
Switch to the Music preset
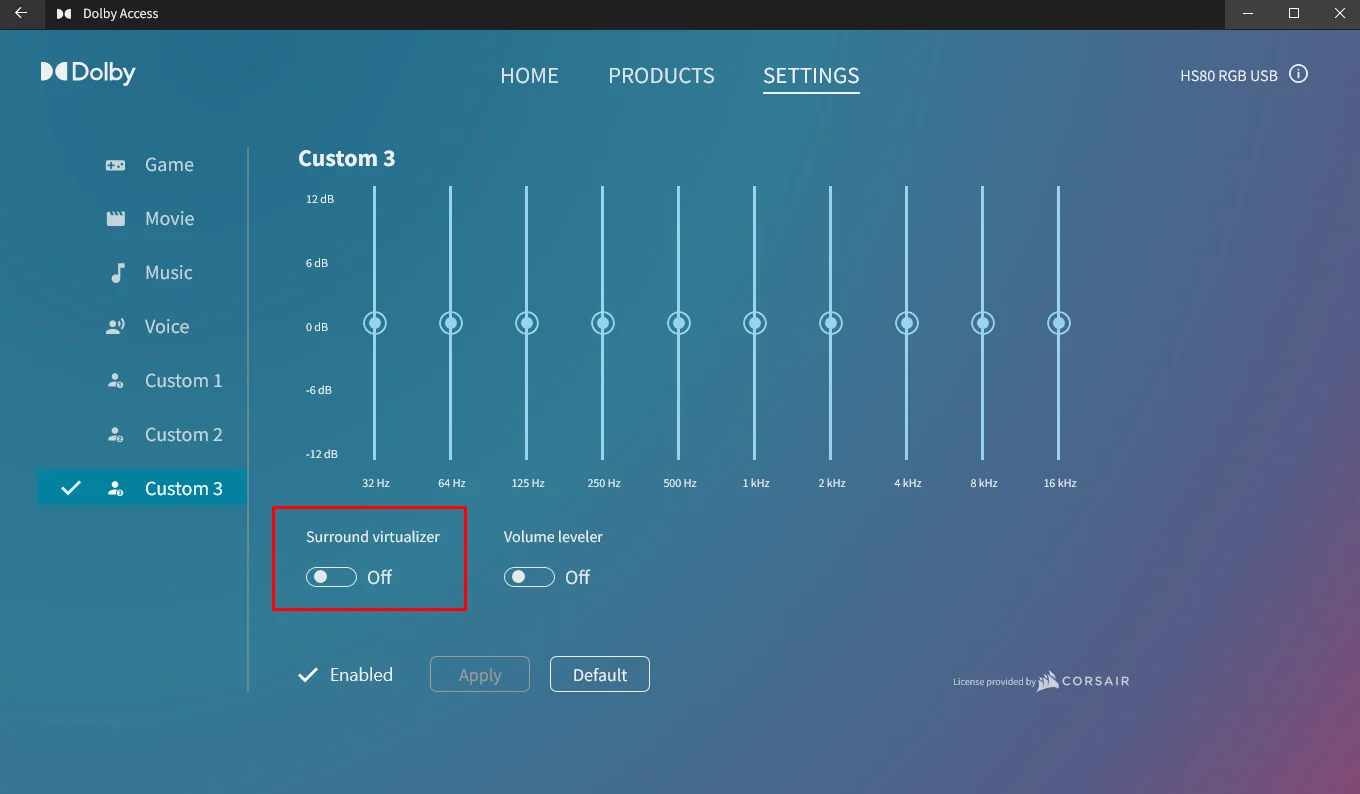click(142, 273)
